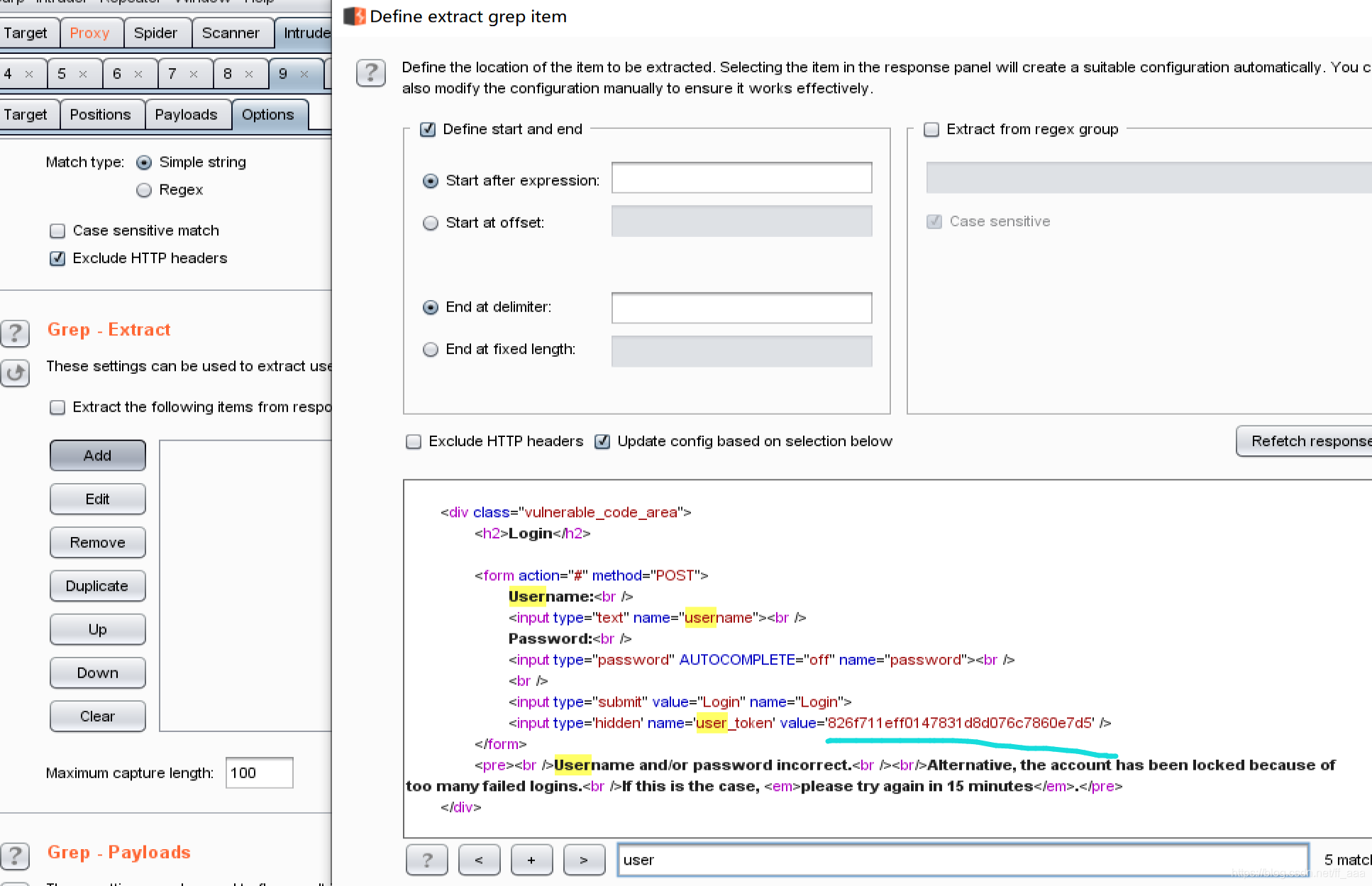Toggle the Define start and end checkbox

pos(428,129)
